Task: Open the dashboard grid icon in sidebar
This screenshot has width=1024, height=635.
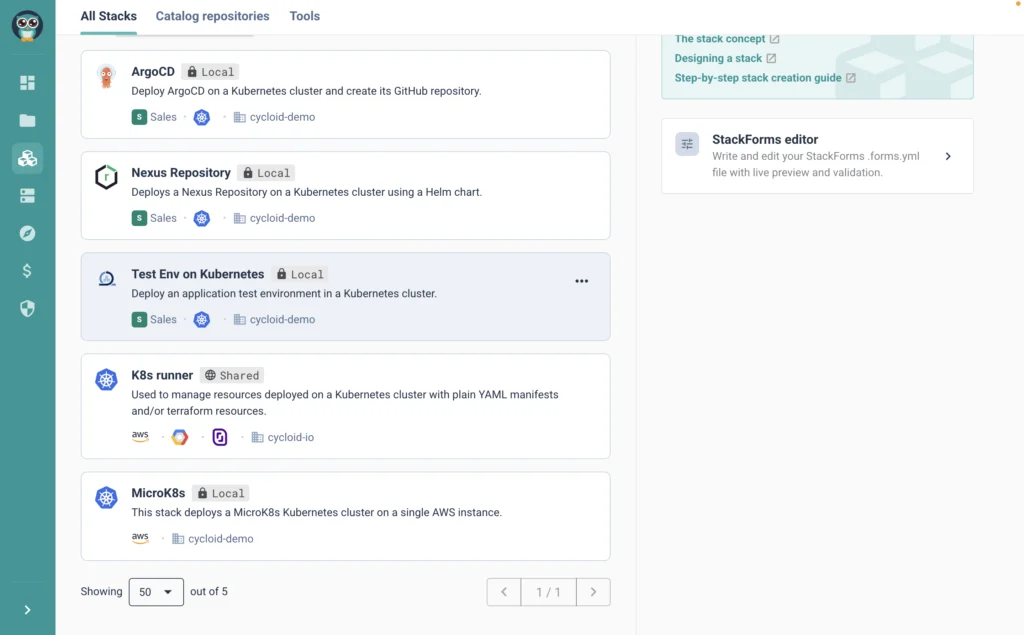Action: click(x=27, y=83)
